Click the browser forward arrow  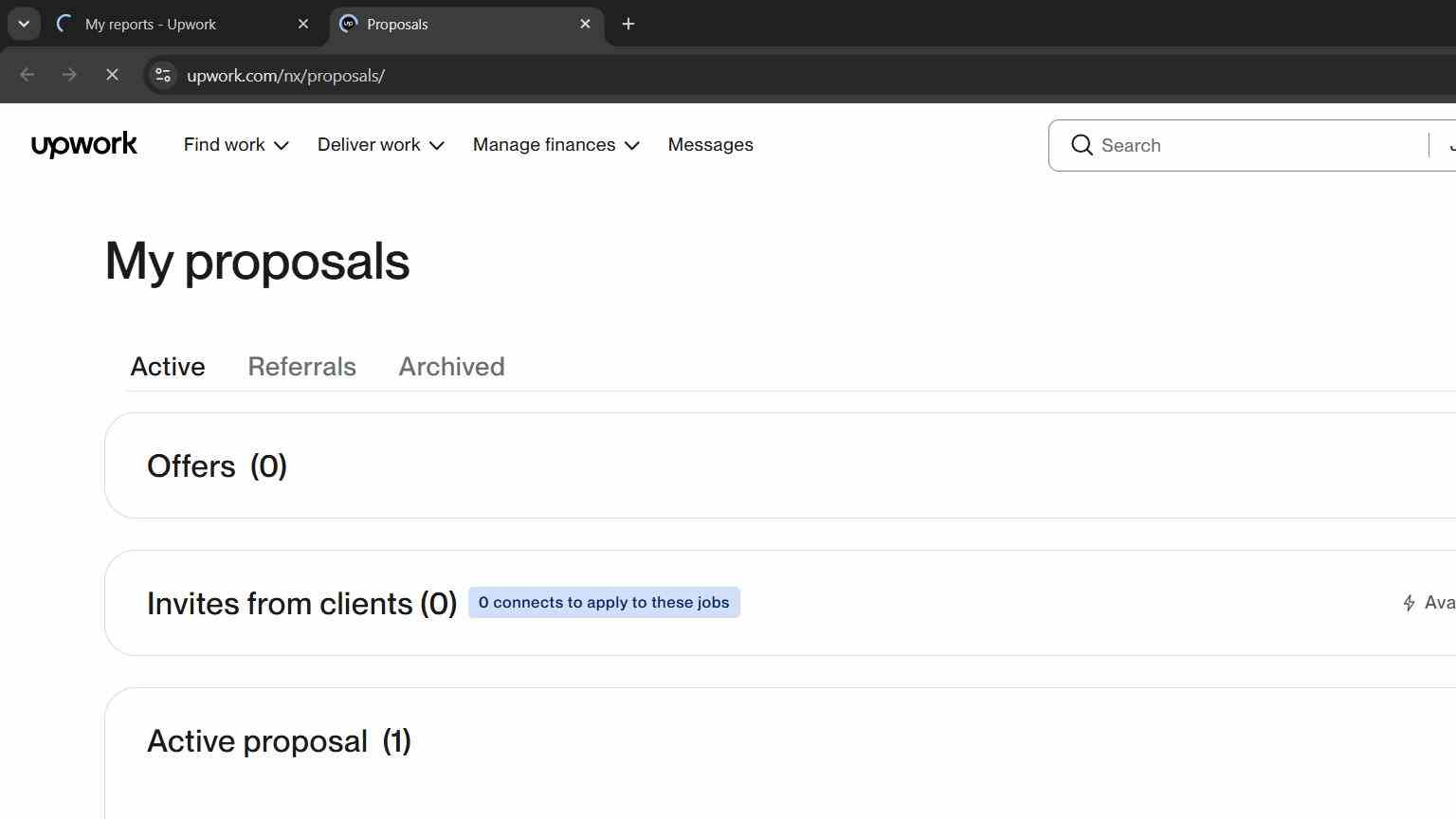tap(69, 75)
